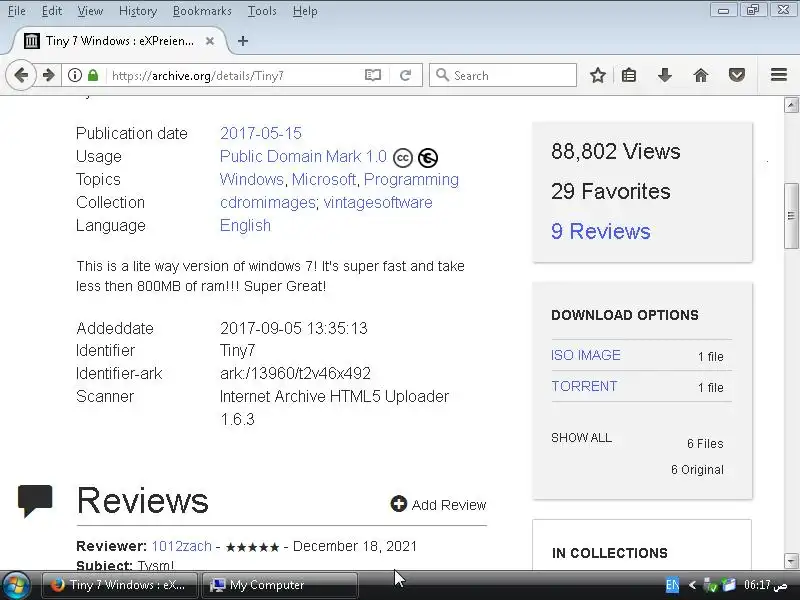This screenshot has width=800, height=600.
Task: Click the public domain mark icon
Action: (428, 158)
